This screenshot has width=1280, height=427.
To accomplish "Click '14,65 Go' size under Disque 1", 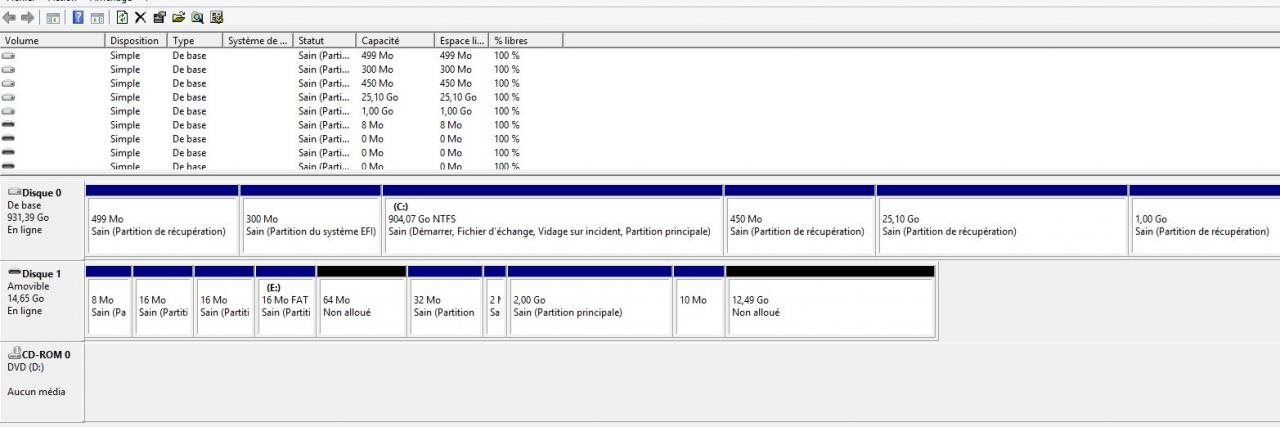I will pos(26,298).
